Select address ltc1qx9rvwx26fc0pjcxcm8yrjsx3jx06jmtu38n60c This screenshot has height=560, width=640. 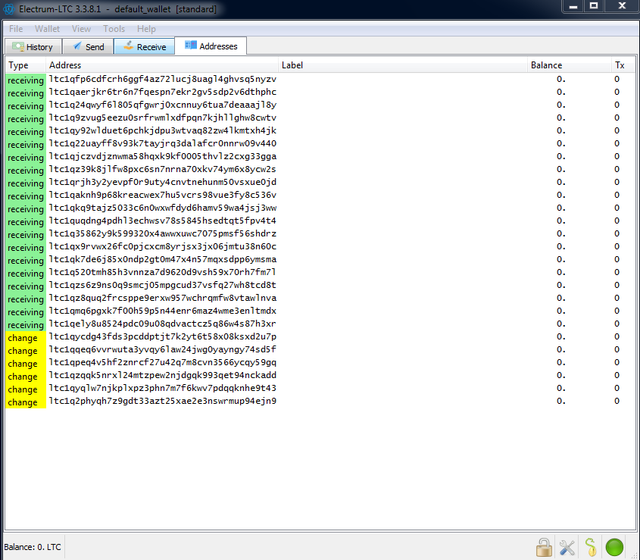point(162,247)
